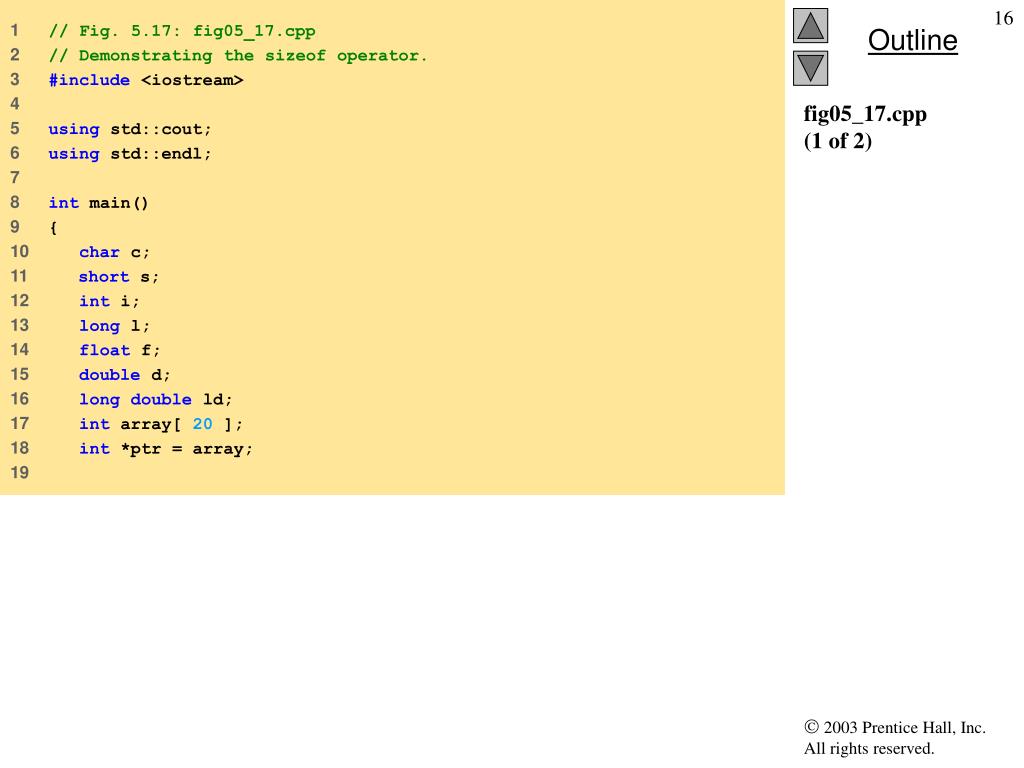
Task: Click the '(1 of 2)' label
Action: (838, 141)
